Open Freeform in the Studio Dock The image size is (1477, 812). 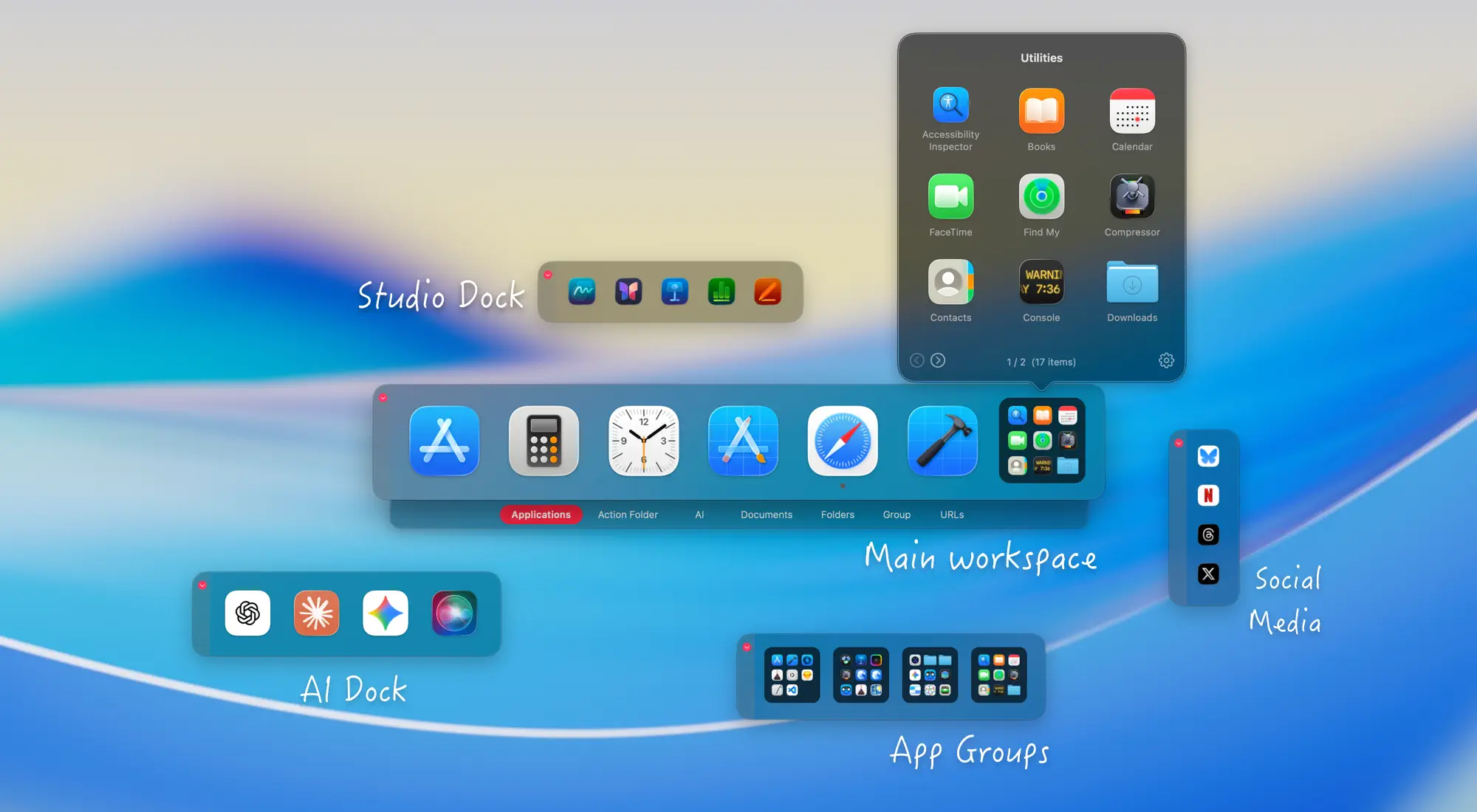[582, 292]
